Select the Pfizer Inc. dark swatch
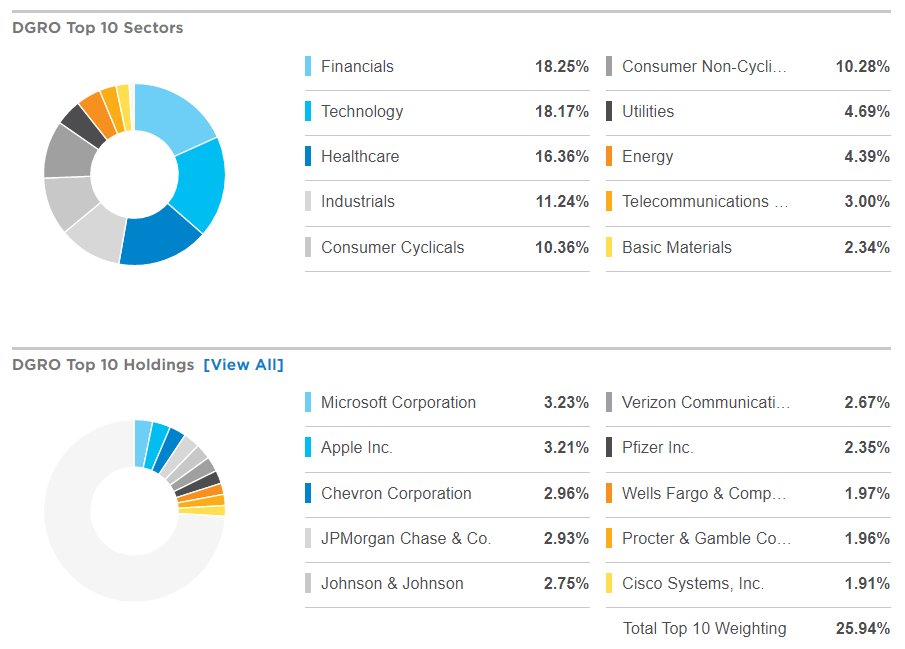The height and width of the screenshot is (649, 905). 609,448
